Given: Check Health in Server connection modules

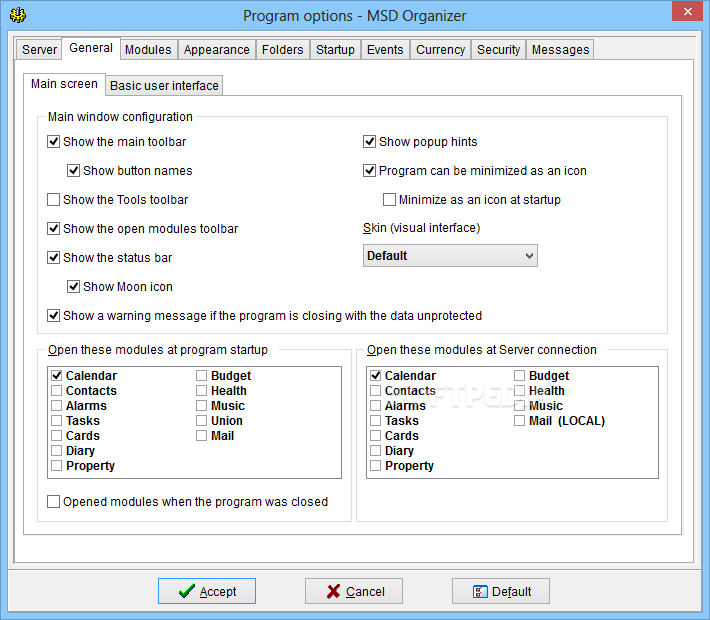Looking at the screenshot, I should click(519, 390).
